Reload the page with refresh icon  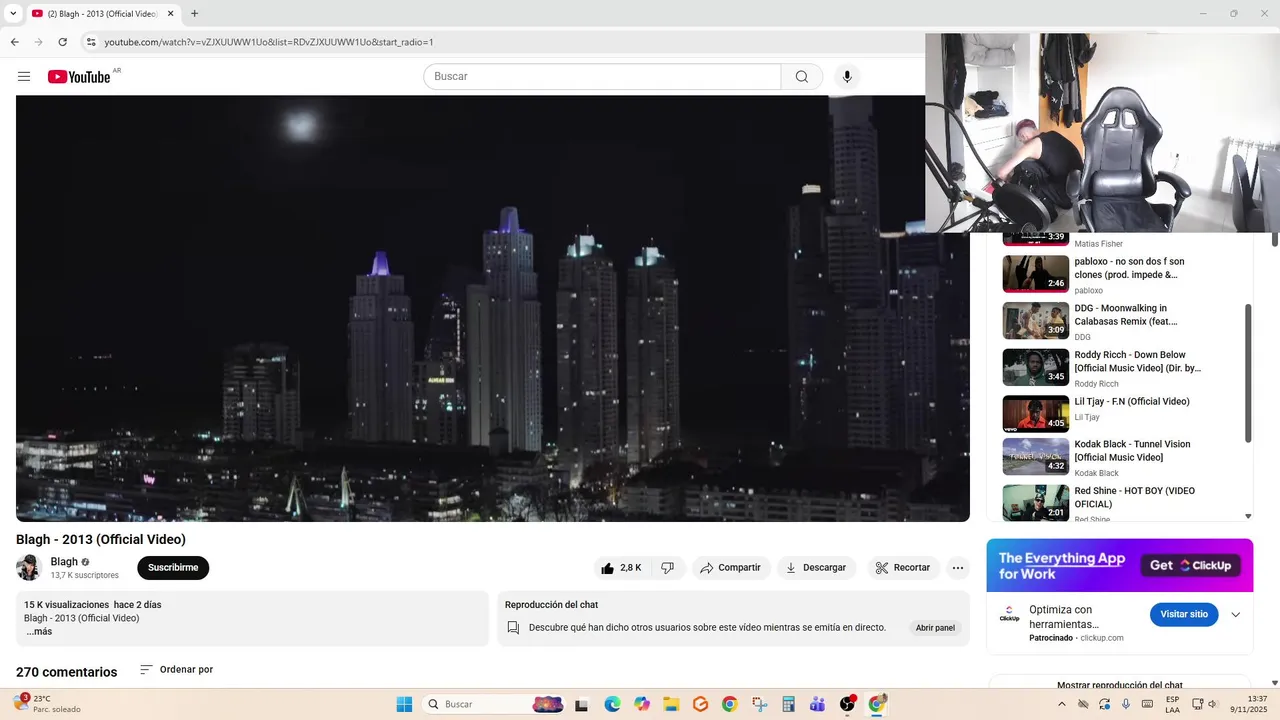point(63,42)
